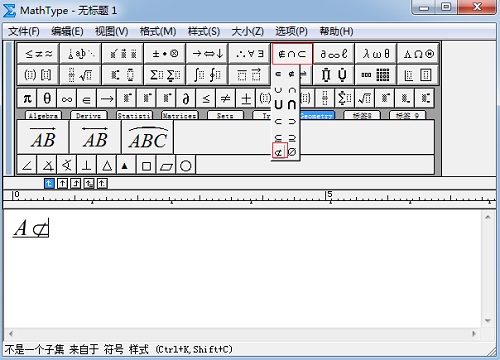Insert the filled black triangle symbol
500x360 pixels.
[x=125, y=165]
